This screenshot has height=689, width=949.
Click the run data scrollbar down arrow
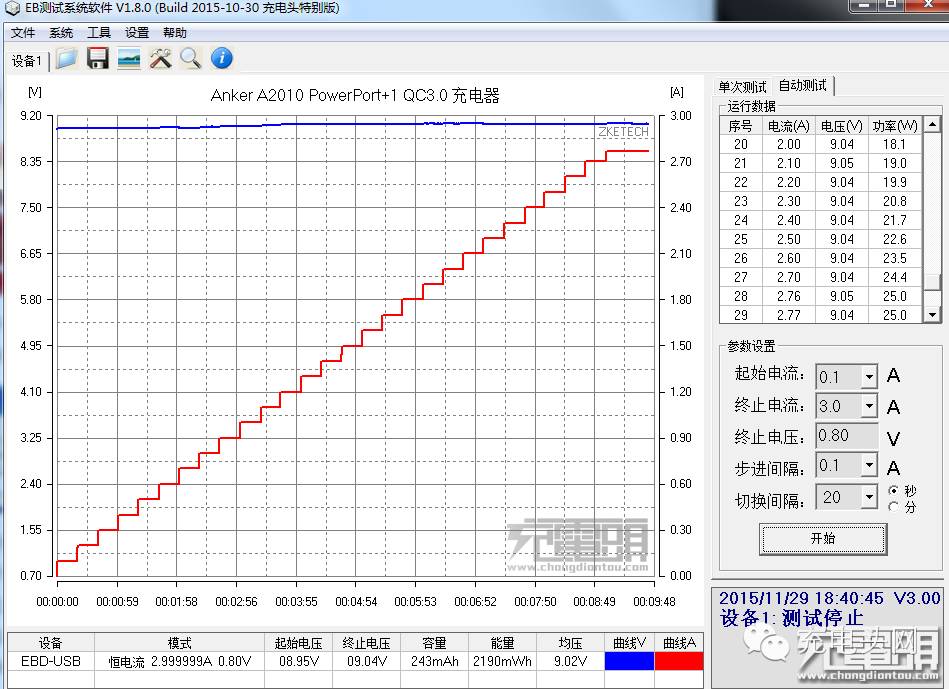932,314
